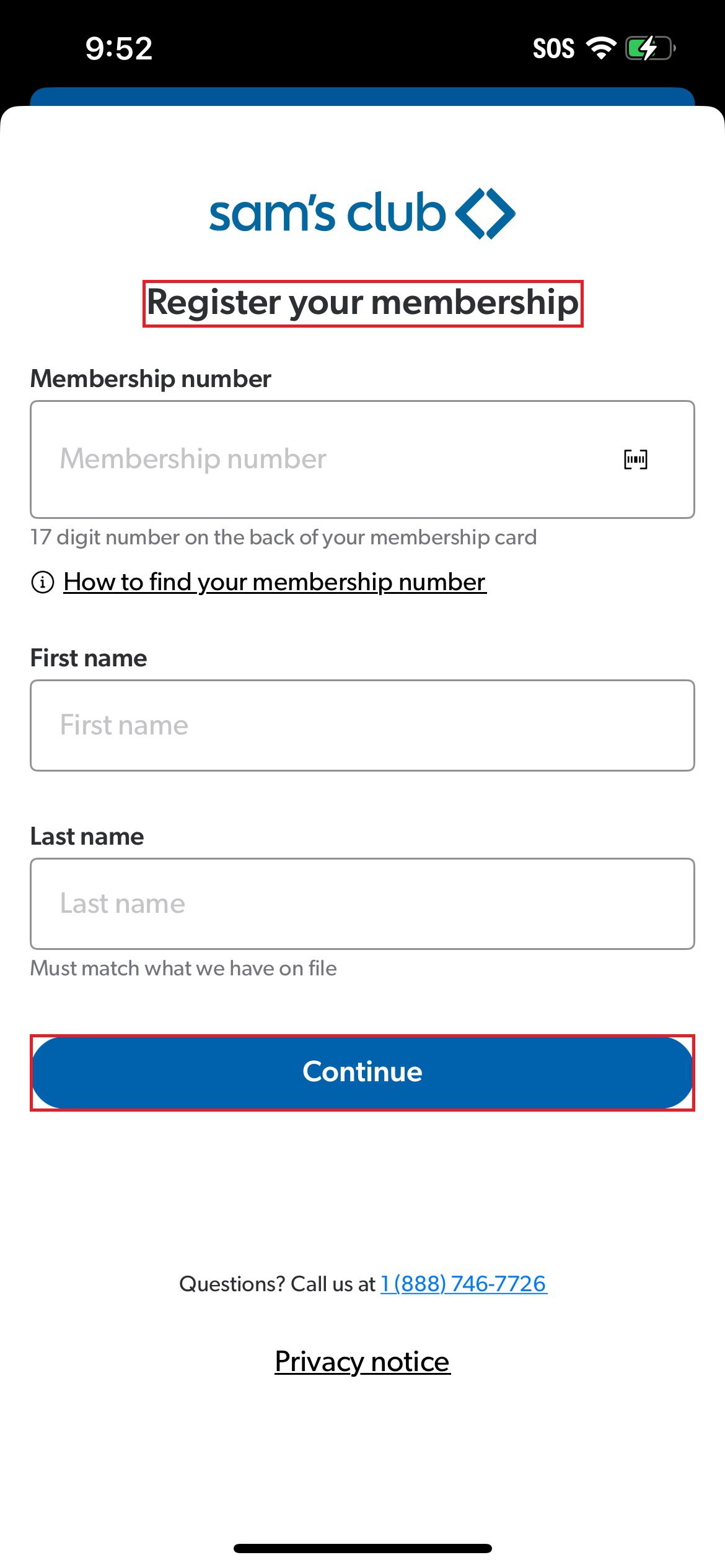This screenshot has width=725, height=1568.
Task: Tap the home indicator bar
Action: pyautogui.click(x=362, y=1548)
